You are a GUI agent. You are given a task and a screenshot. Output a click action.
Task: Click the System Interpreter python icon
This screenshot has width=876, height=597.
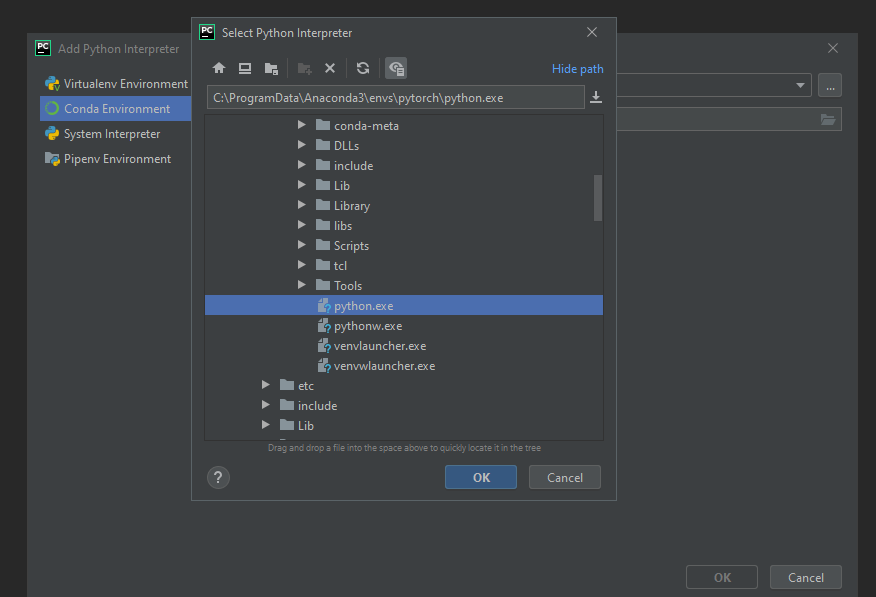(53, 133)
